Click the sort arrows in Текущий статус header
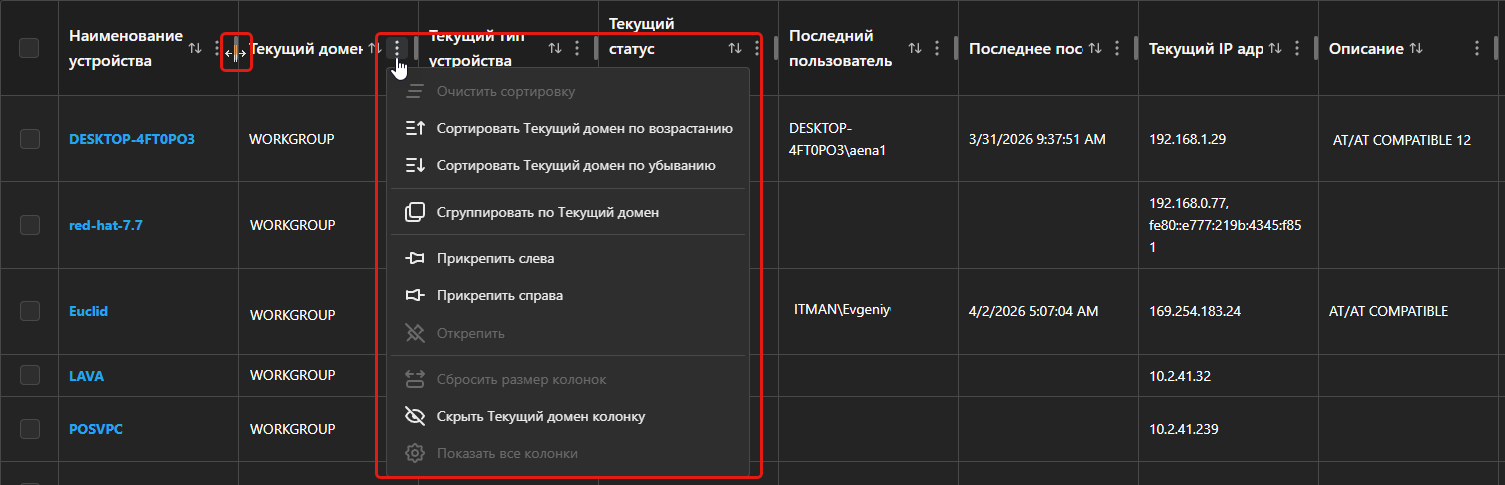The width and height of the screenshot is (1505, 485). pyautogui.click(x=735, y=48)
